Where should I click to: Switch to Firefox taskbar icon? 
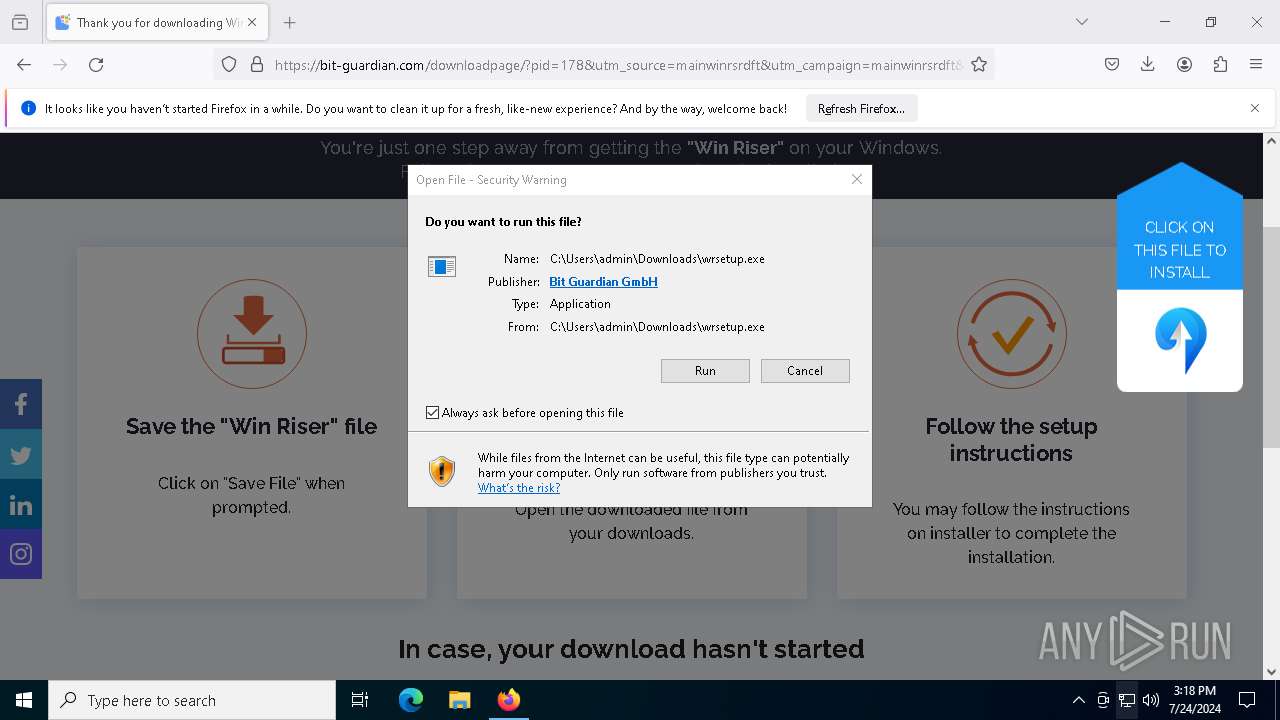click(x=508, y=700)
